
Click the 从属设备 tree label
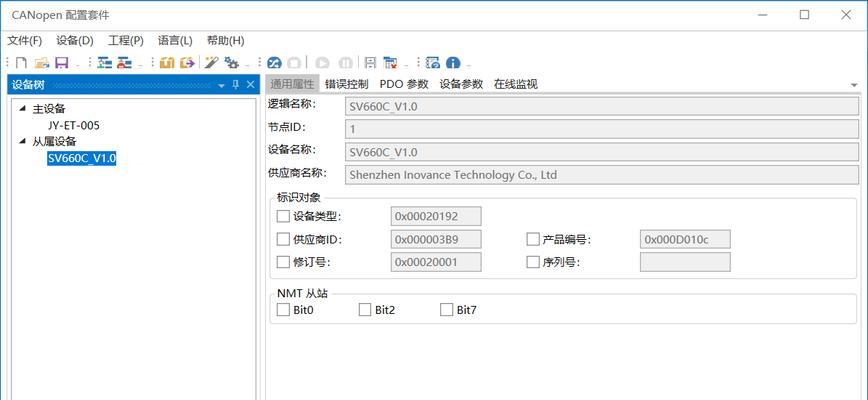55,142
